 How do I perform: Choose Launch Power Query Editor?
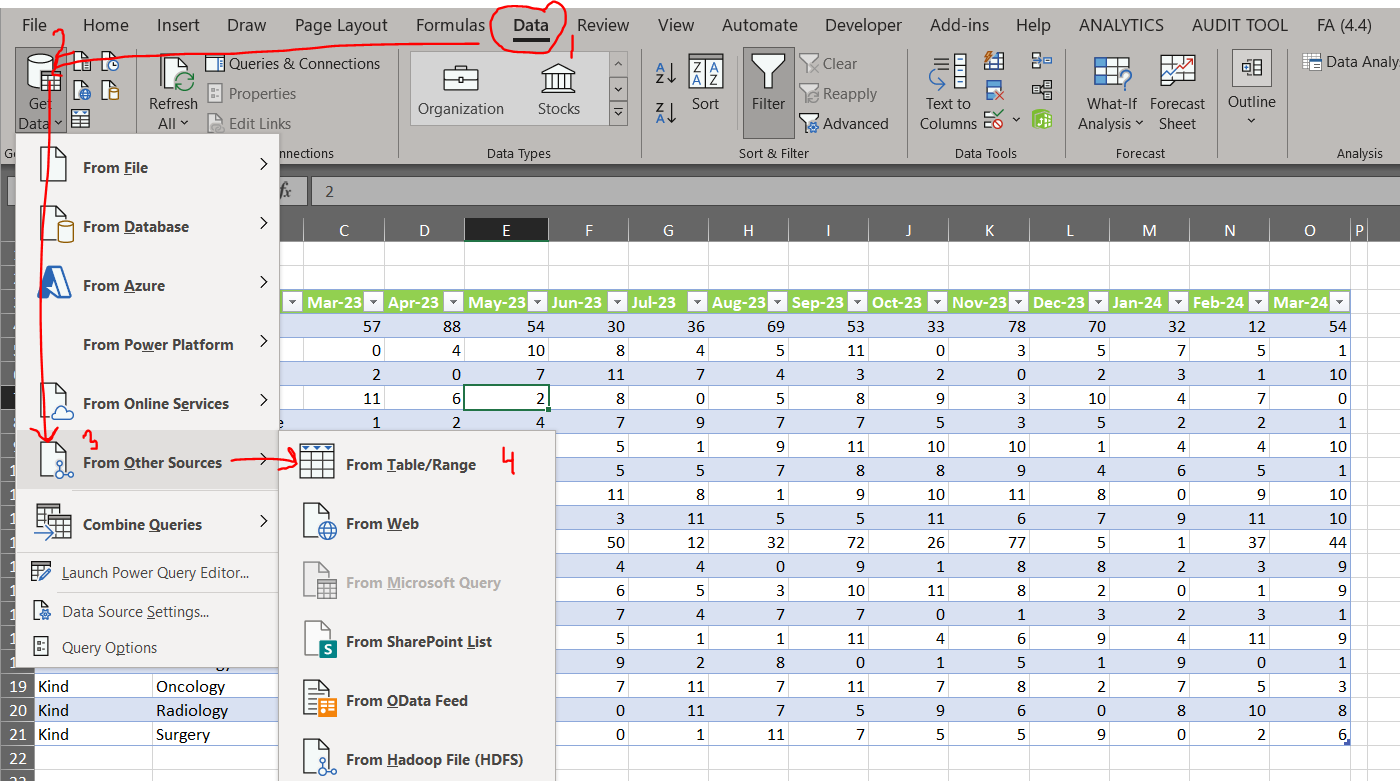click(148, 573)
